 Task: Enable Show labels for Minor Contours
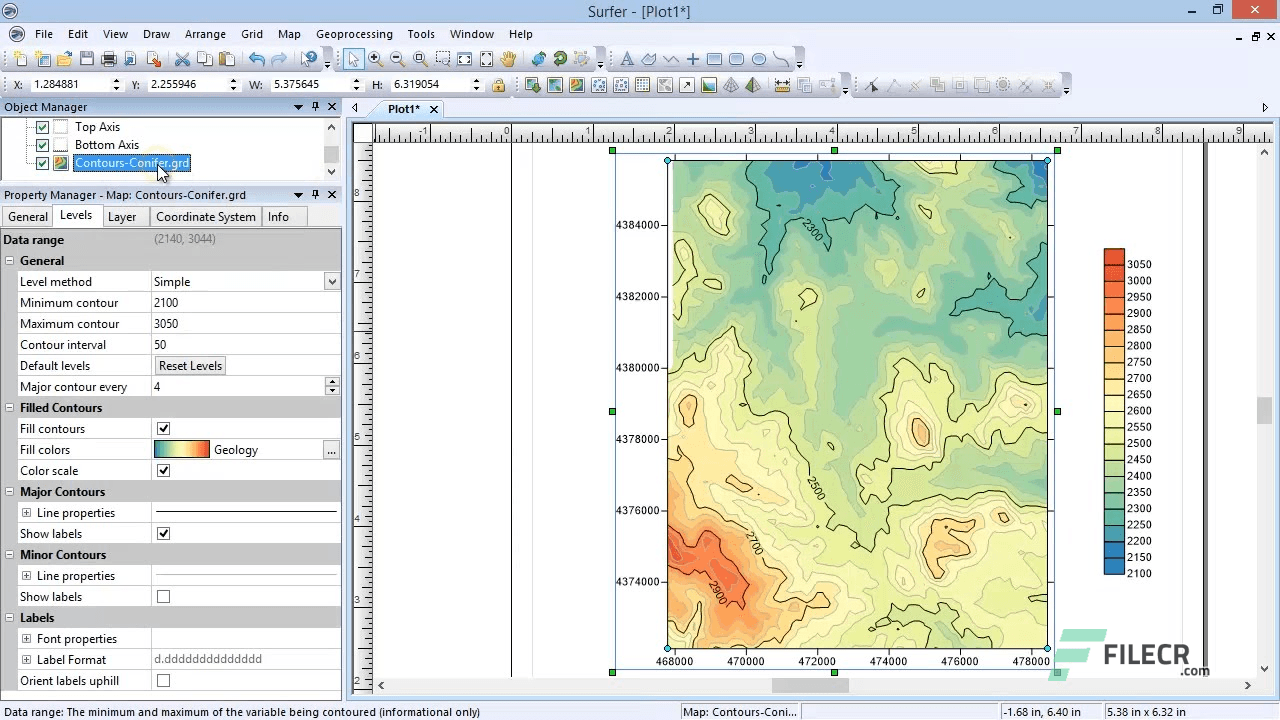(x=163, y=596)
